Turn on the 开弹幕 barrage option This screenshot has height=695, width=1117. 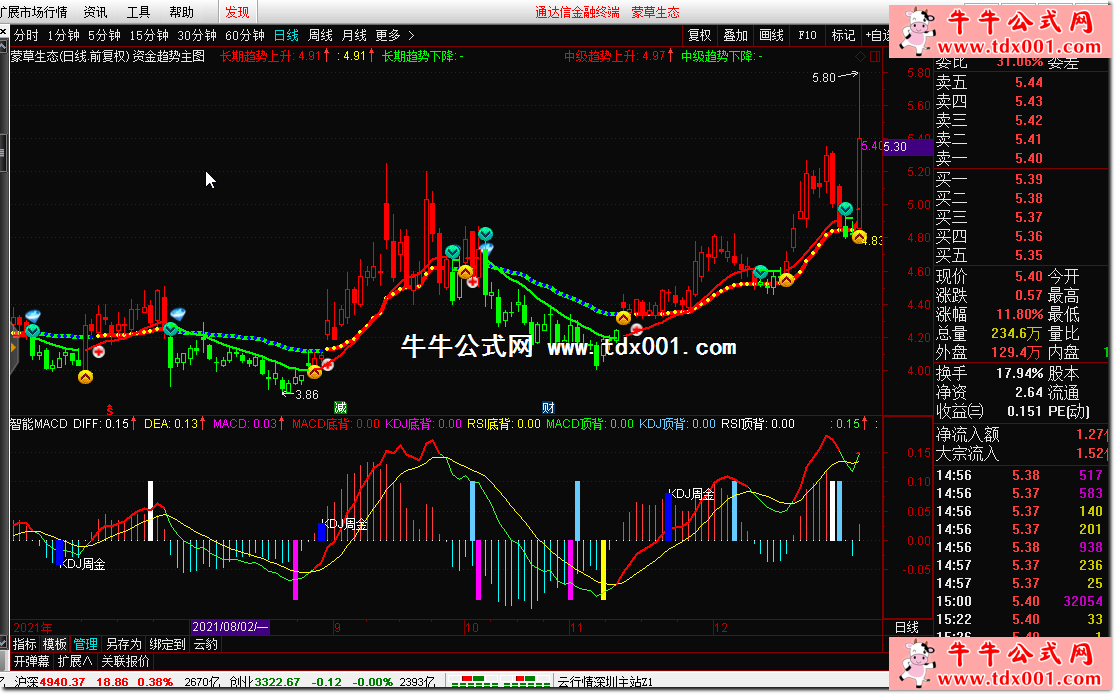click(32, 662)
